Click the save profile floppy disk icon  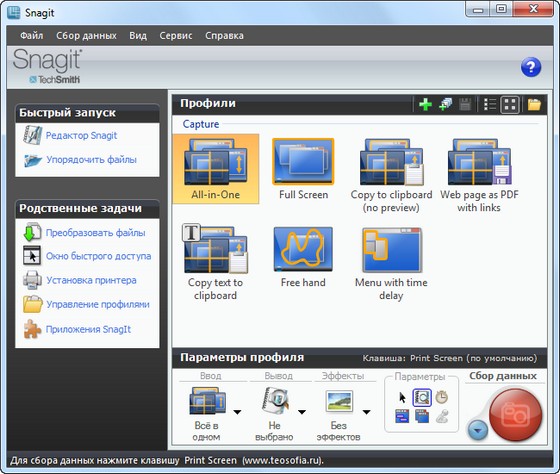pyautogui.click(x=465, y=105)
